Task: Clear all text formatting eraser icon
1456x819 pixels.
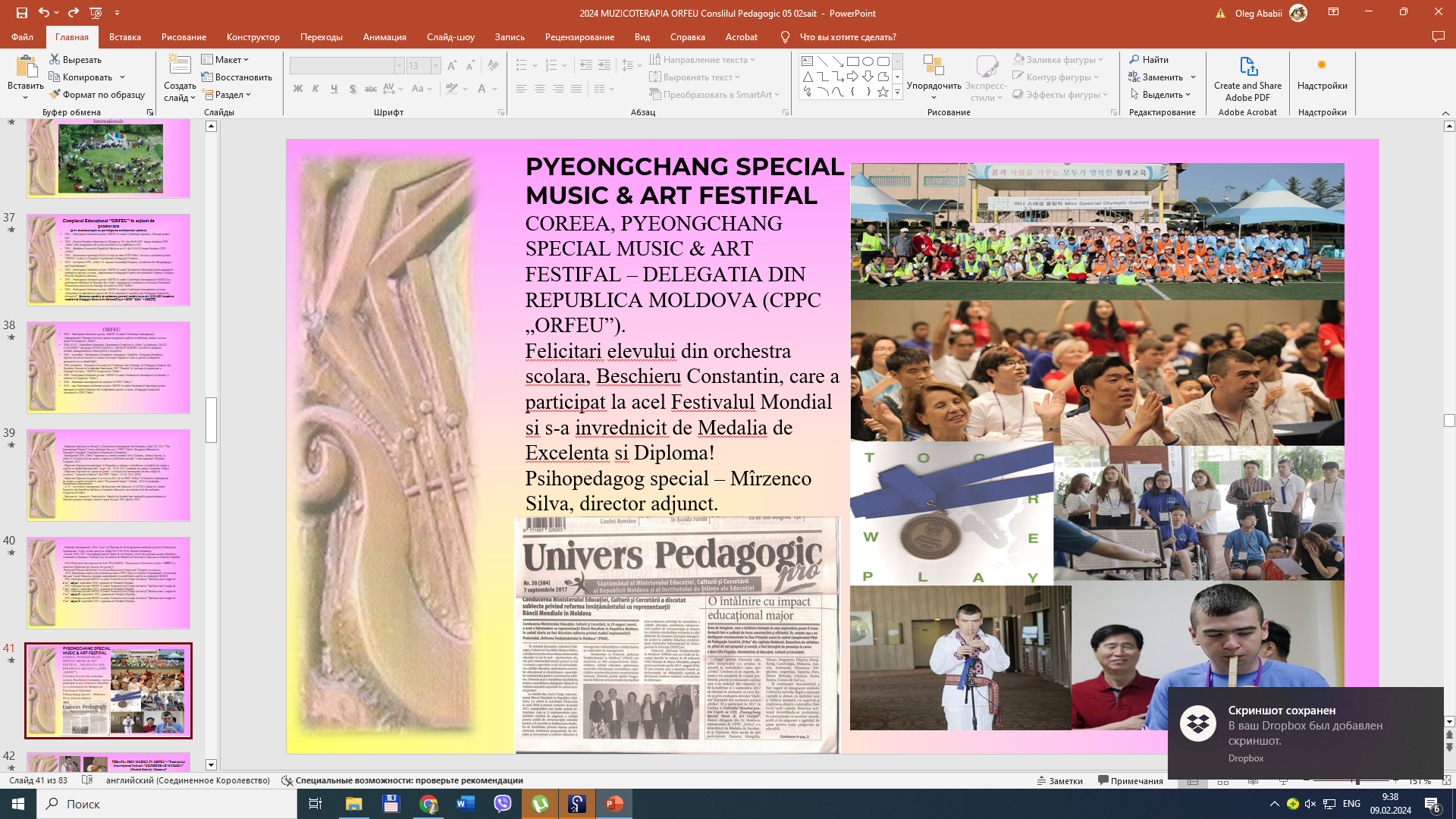Action: tap(494, 66)
